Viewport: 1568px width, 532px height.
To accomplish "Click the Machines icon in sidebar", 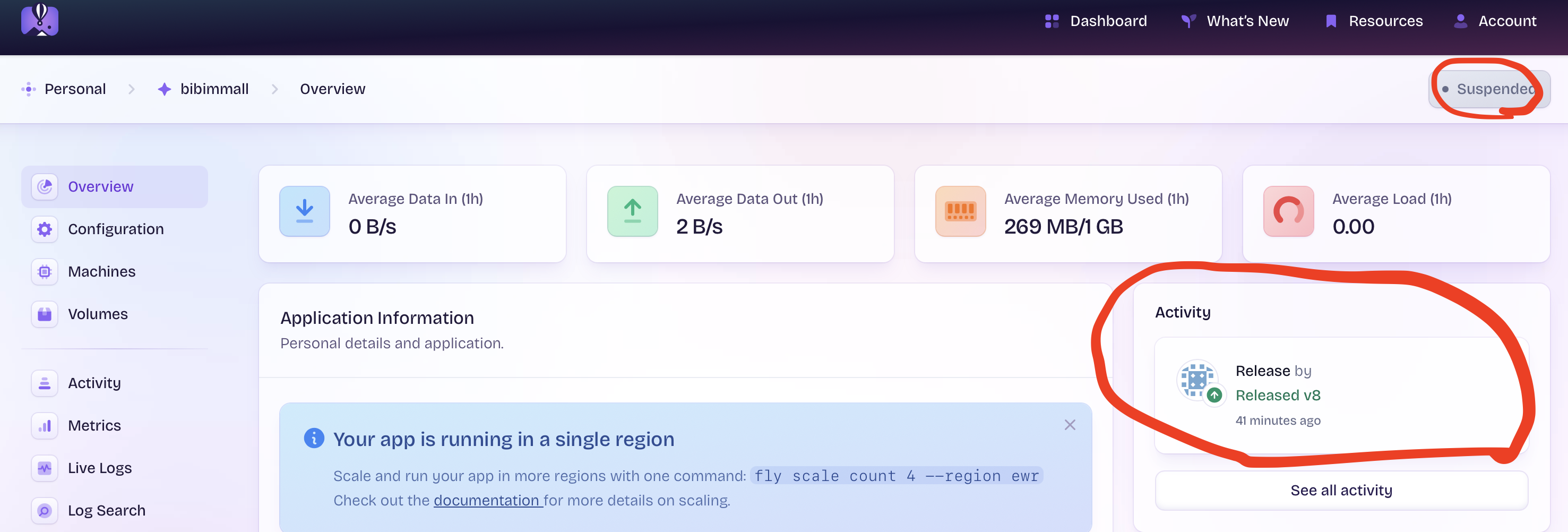I will [x=44, y=271].
